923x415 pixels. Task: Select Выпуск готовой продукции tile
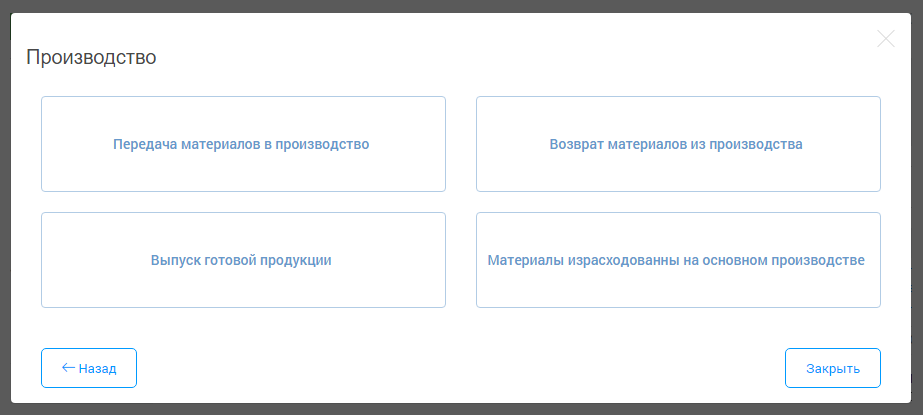[242, 260]
